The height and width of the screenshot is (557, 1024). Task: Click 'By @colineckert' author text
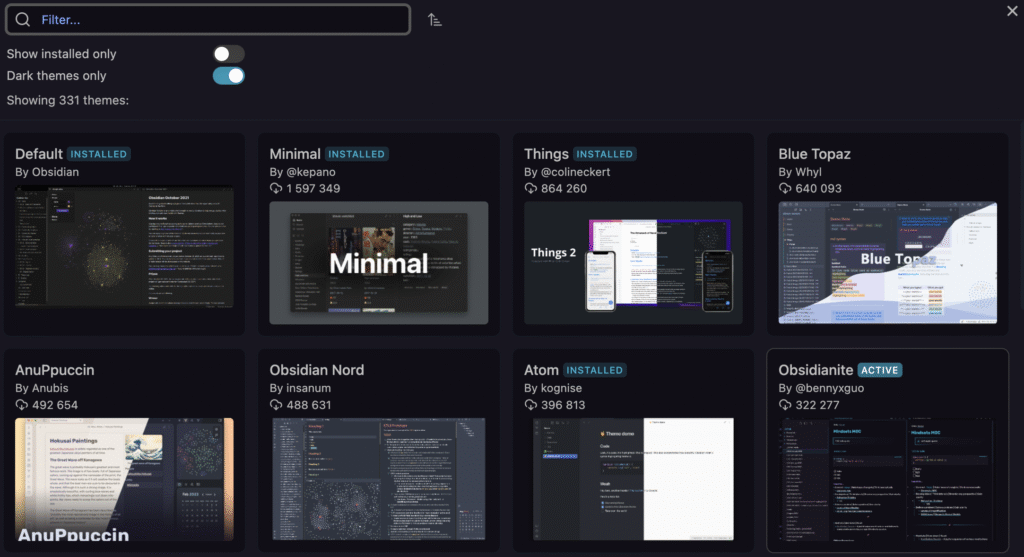(x=567, y=172)
